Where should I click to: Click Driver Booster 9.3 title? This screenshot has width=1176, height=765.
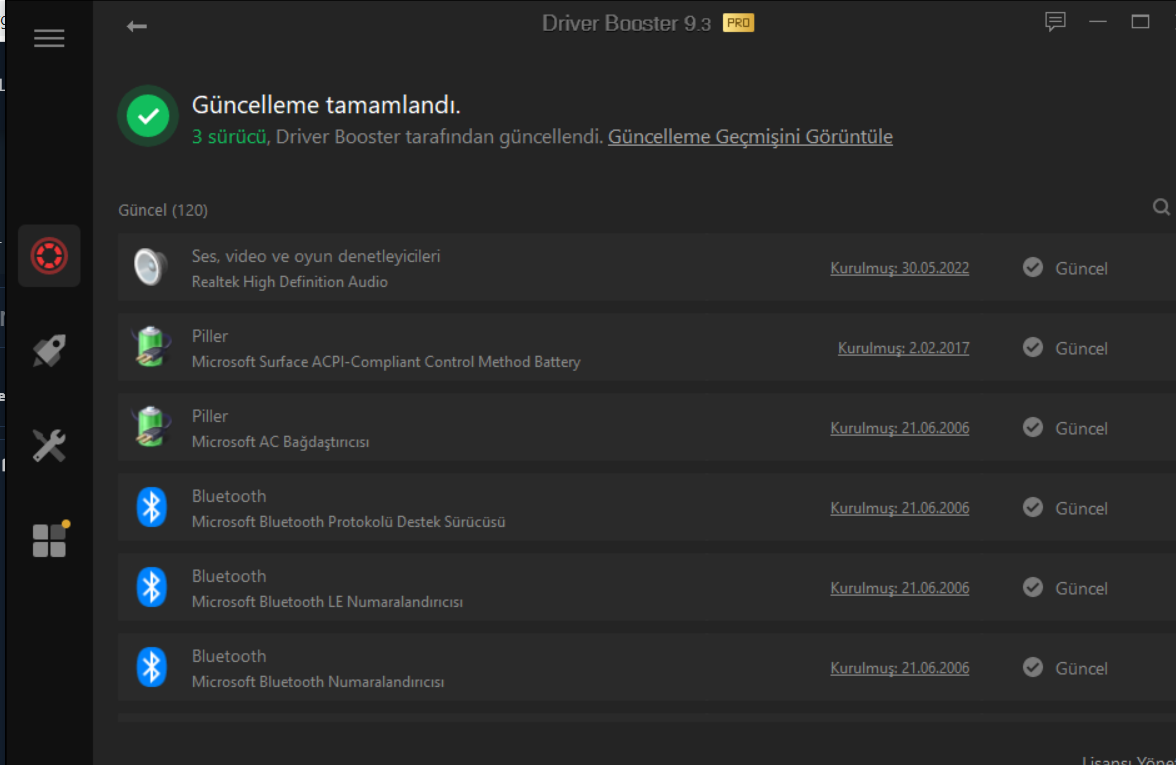(626, 23)
